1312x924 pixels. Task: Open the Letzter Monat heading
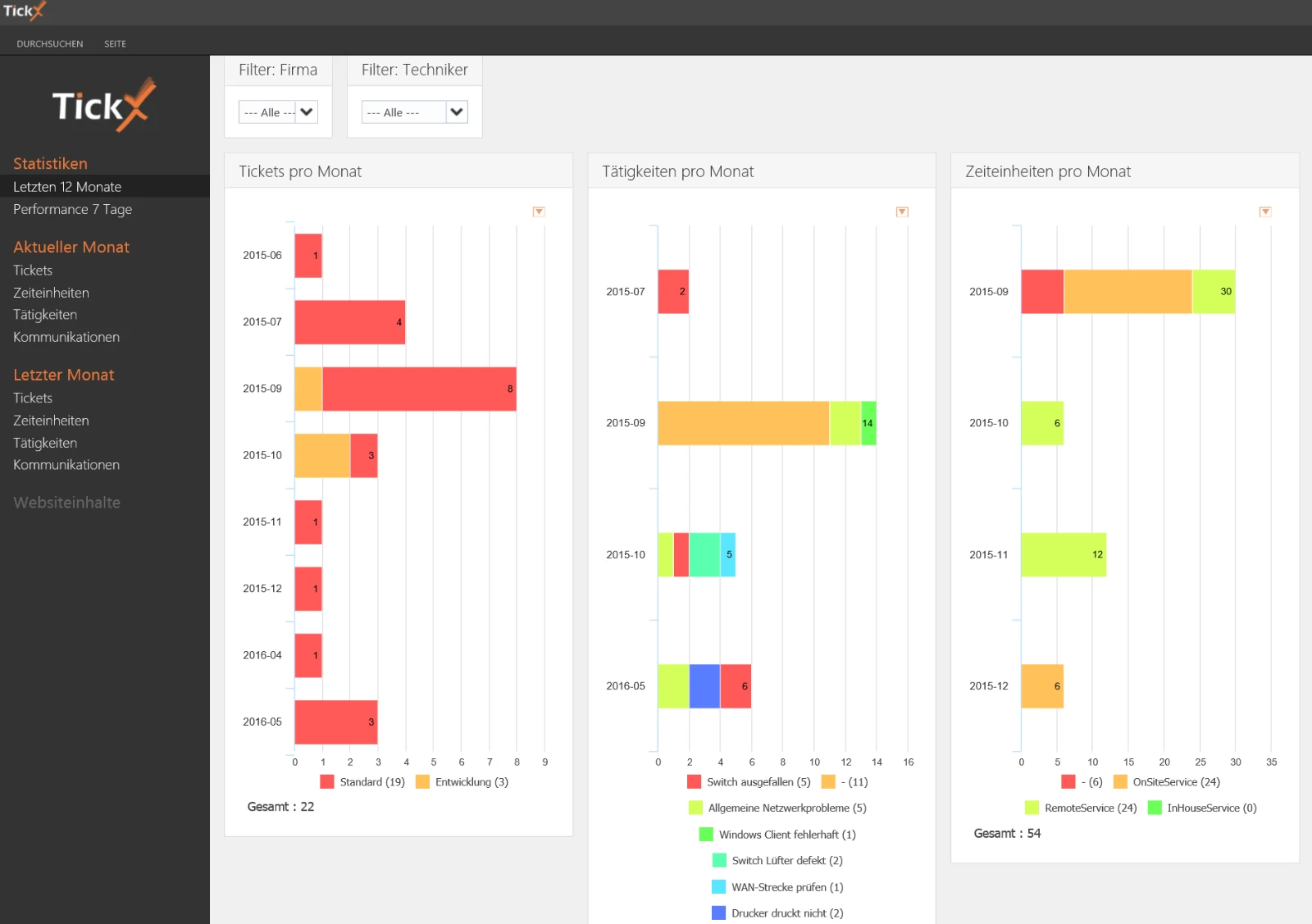64,375
